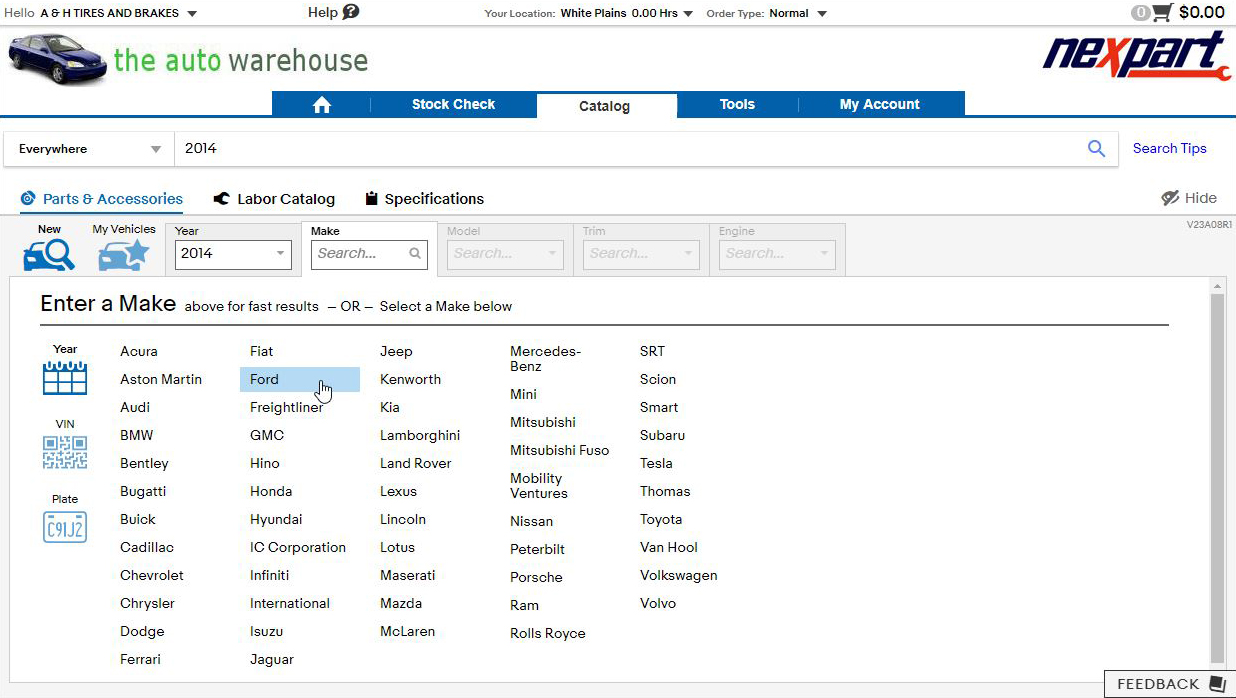Viewport: 1236px width, 698px height.
Task: Choose the VIN QR code icon
Action: [x=65, y=453]
